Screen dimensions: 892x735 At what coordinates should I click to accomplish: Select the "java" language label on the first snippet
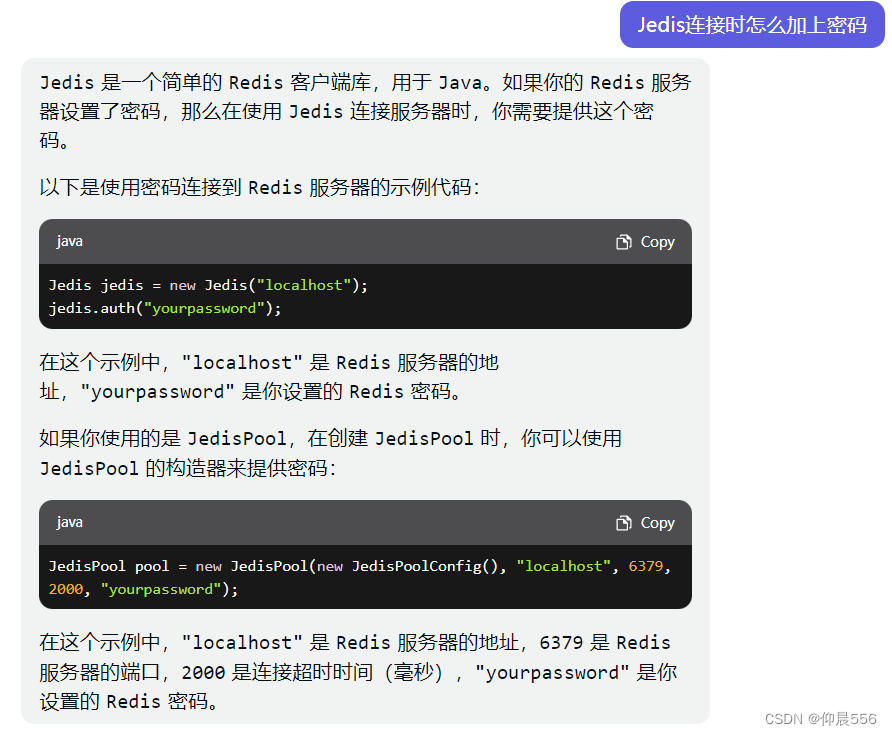pyautogui.click(x=69, y=241)
